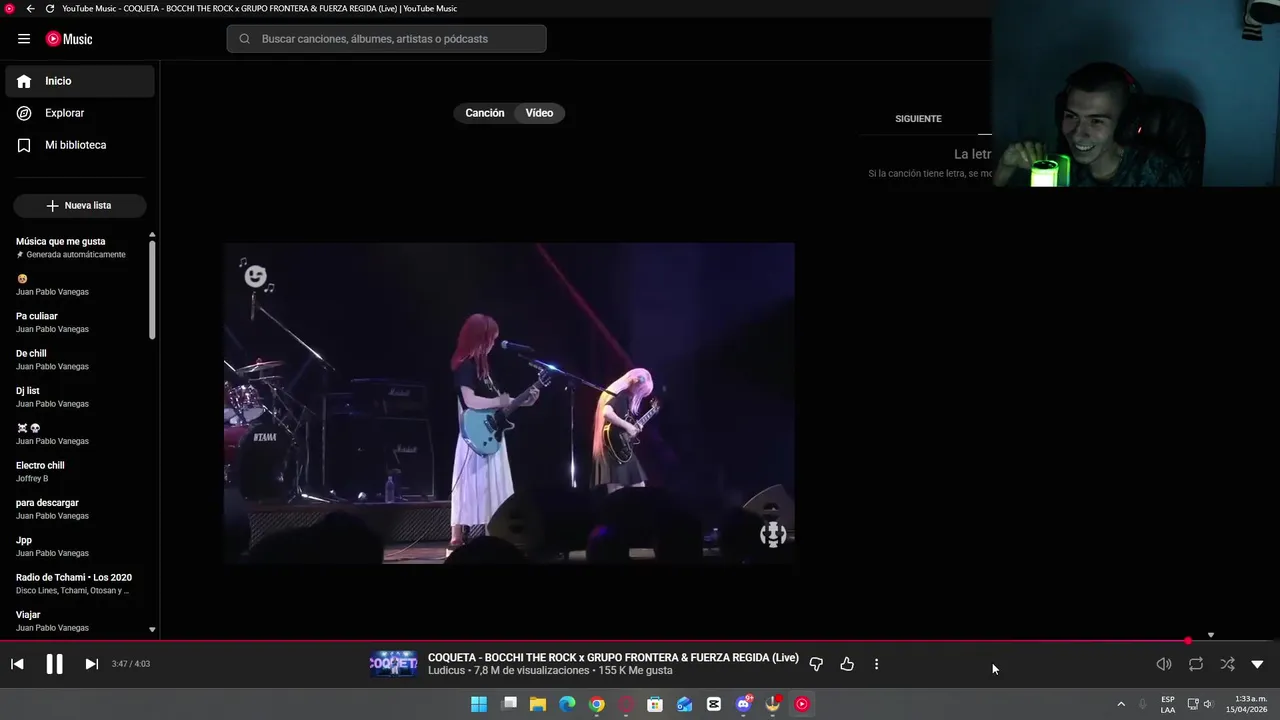This screenshot has width=1280, height=720.
Task: Pause the playing song
Action: pos(54,664)
